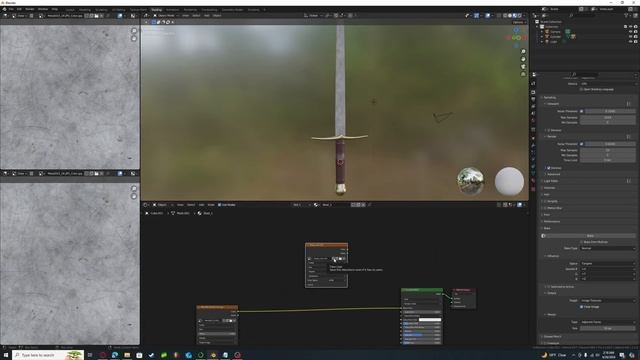Click the Margin Size field
Screen dimensions: 640x360
[608, 328]
